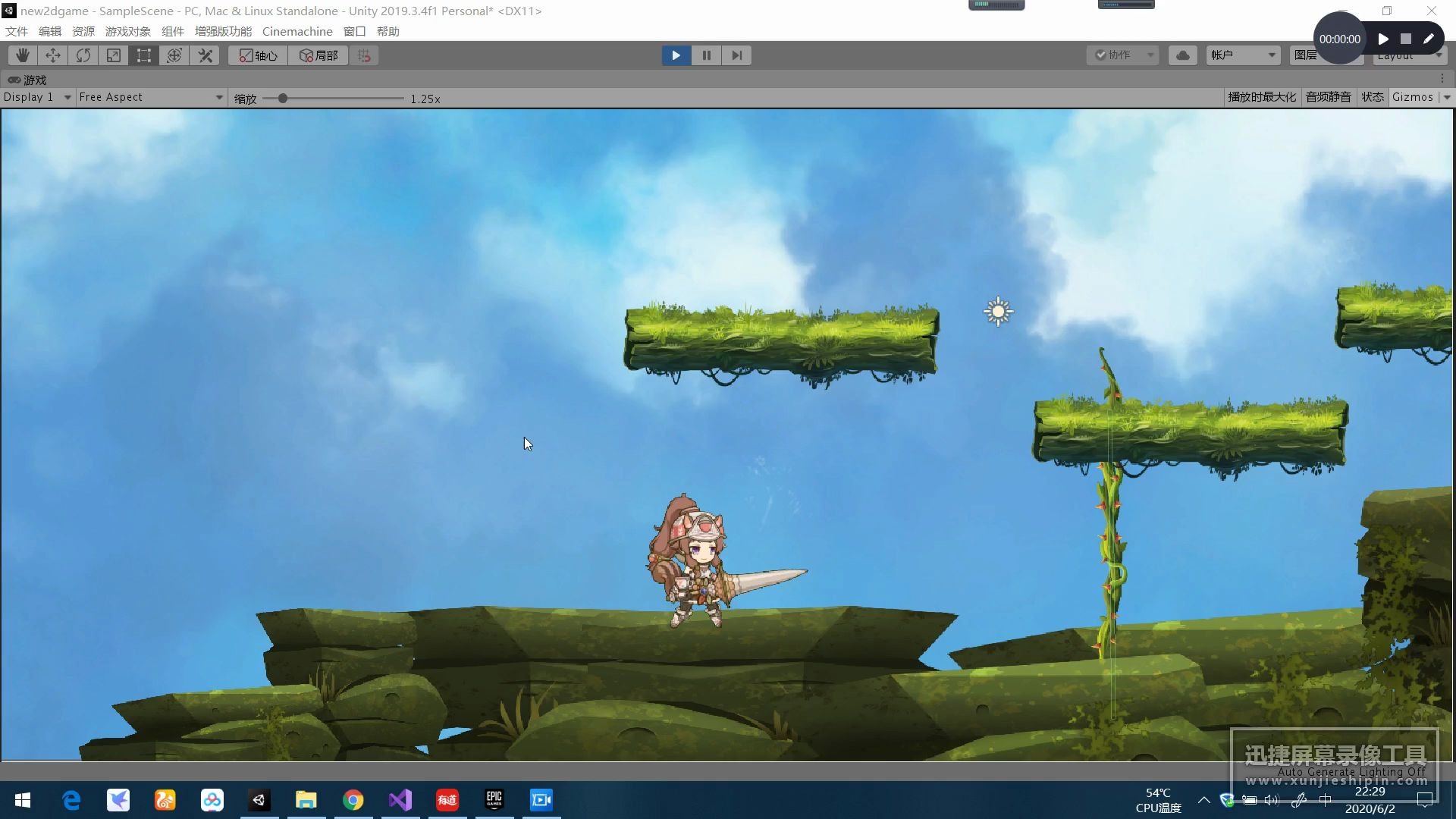Open the recorder pencil annotation tool
Screen dimensions: 1456x819
click(1429, 39)
